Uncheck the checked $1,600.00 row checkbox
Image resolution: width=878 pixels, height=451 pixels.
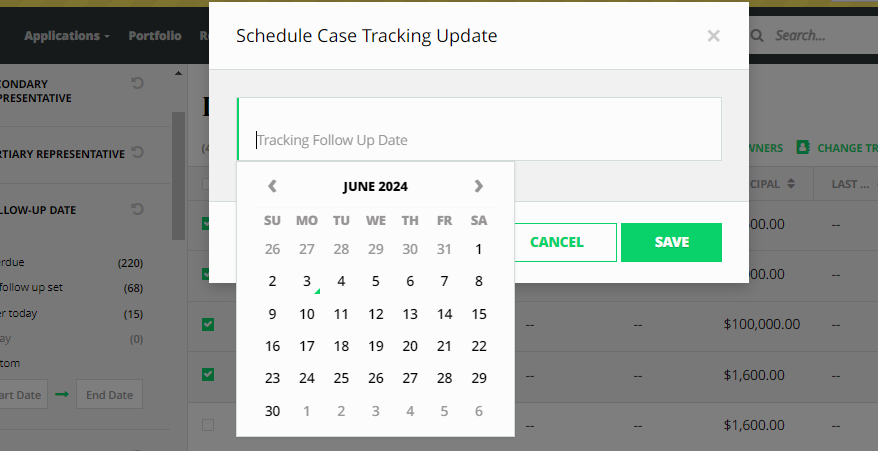coord(208,374)
